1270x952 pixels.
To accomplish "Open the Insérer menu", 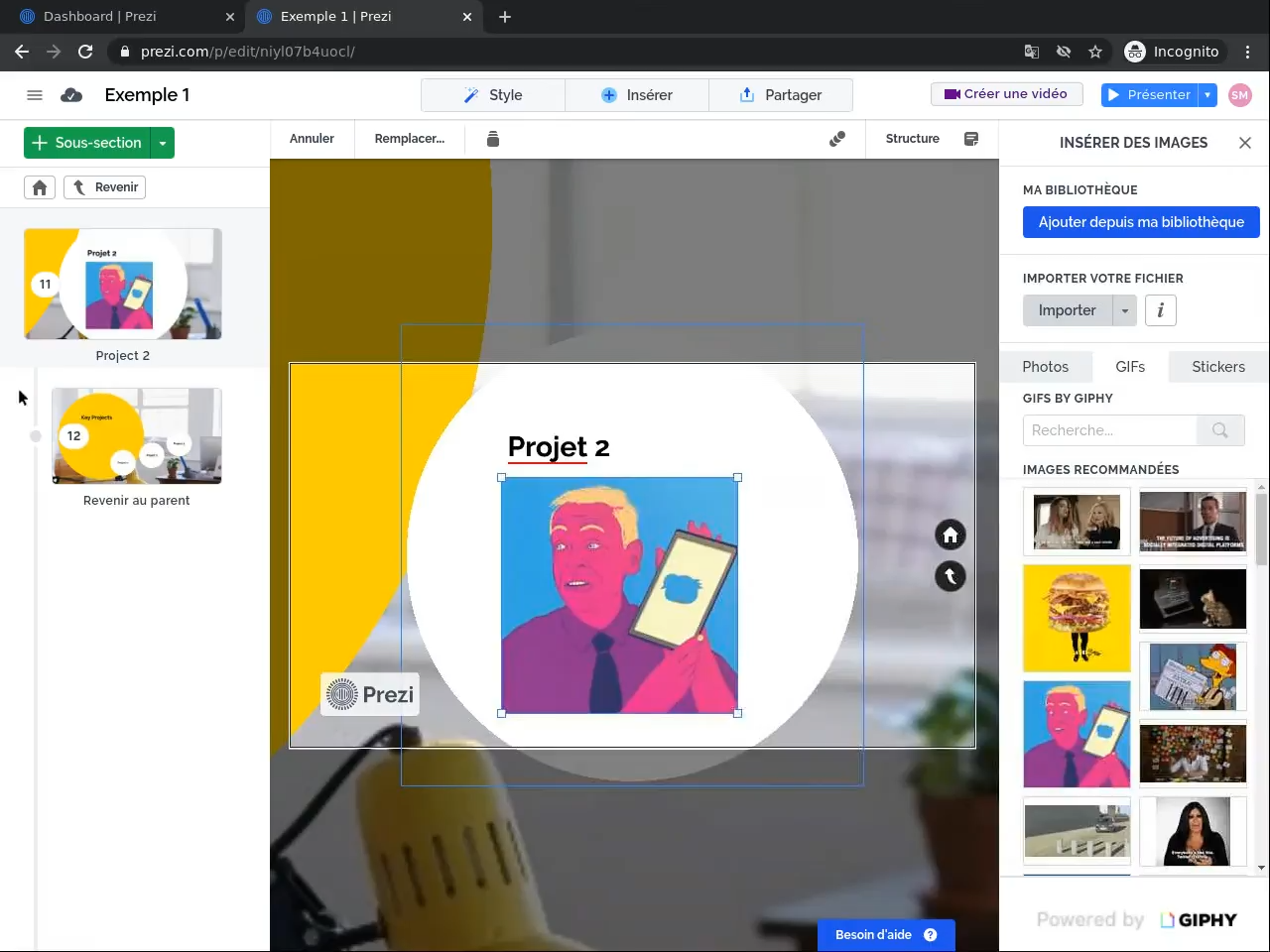I will point(637,95).
